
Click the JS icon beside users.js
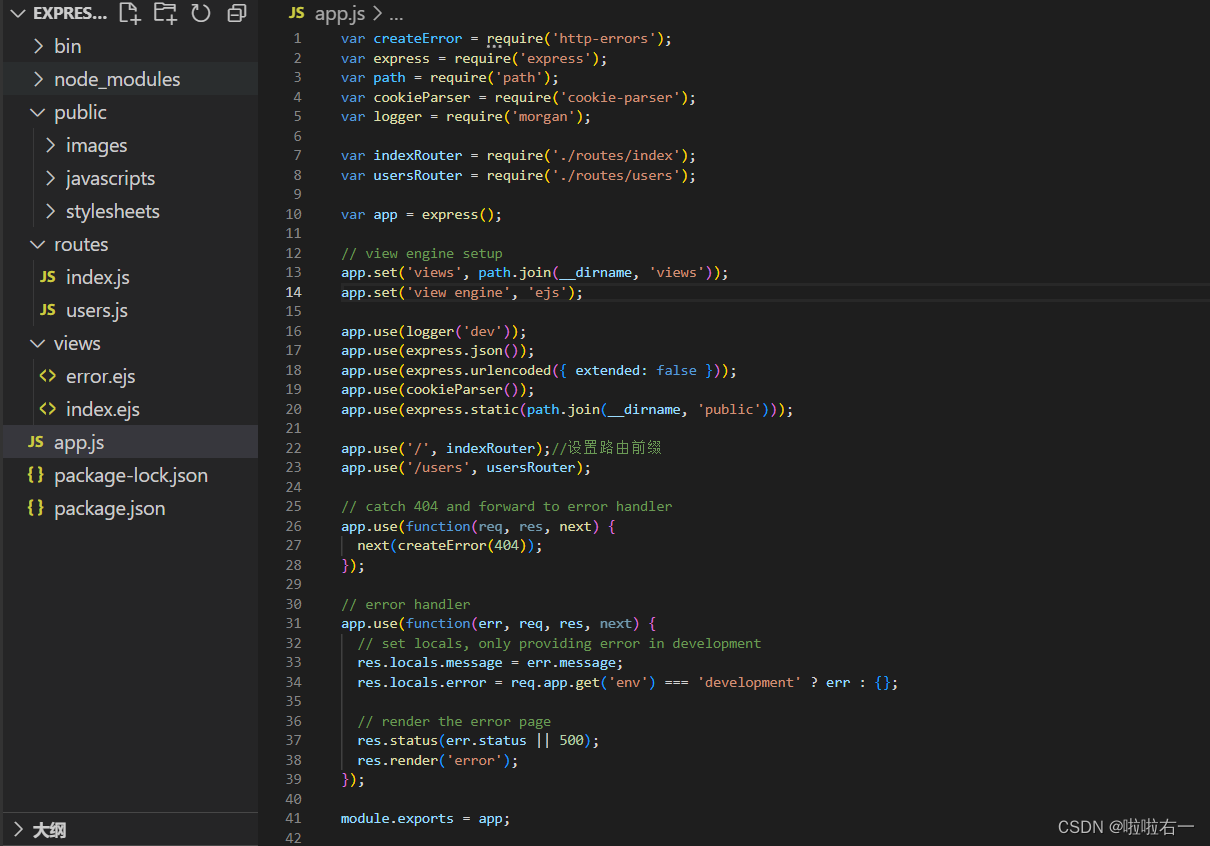47,310
